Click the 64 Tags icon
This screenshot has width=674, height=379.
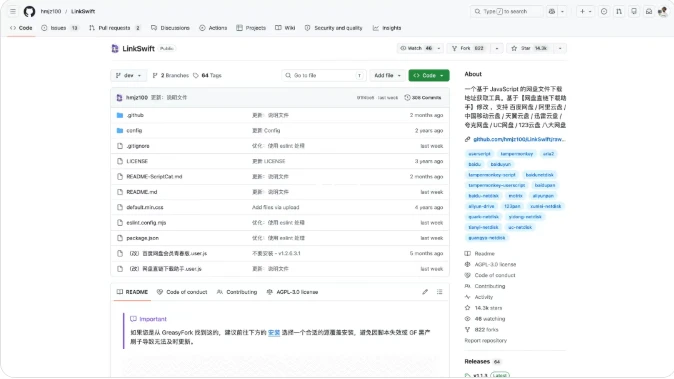pos(196,75)
